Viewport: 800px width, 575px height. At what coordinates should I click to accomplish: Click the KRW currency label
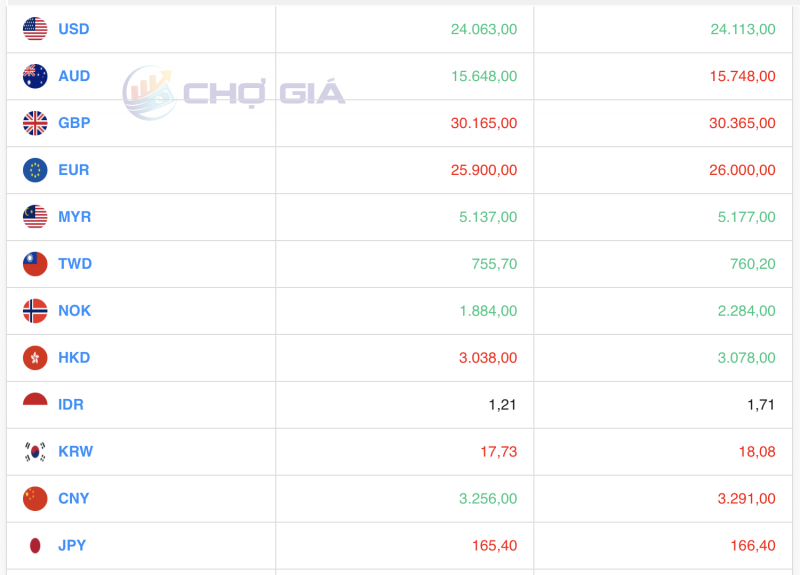tap(75, 452)
